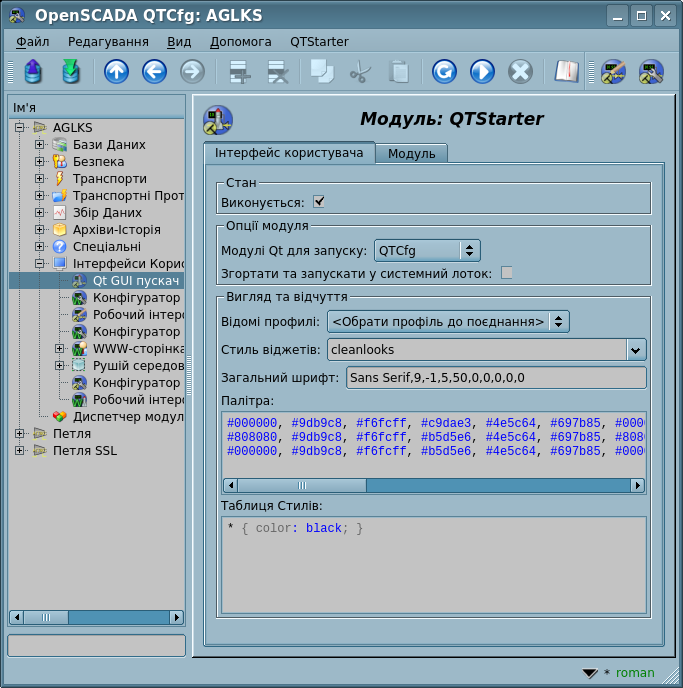The image size is (683, 688).
Task: Toggle Виконується checkbox
Action: 319,202
